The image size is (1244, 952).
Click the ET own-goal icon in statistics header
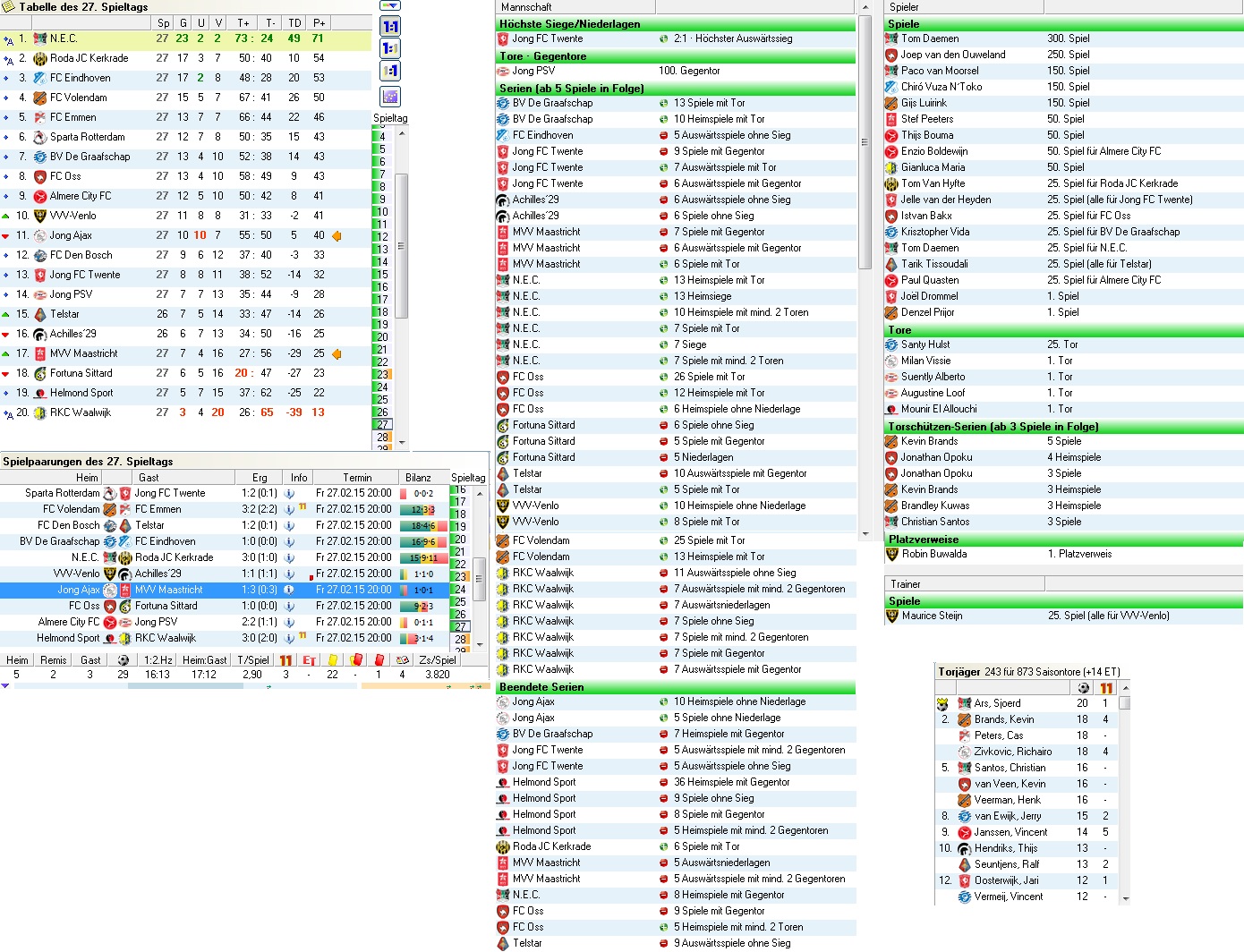pos(309,660)
